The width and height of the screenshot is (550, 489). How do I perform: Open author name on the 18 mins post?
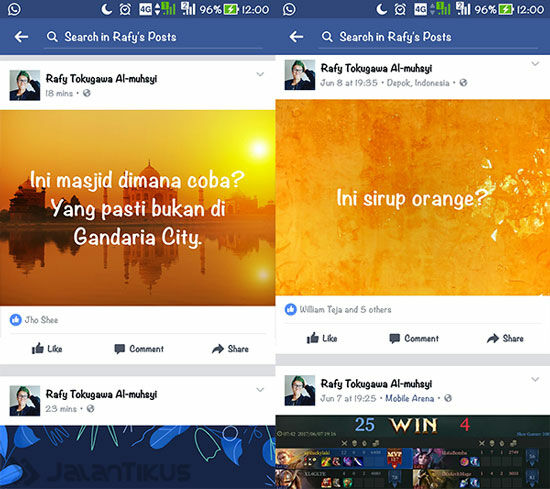click(101, 79)
